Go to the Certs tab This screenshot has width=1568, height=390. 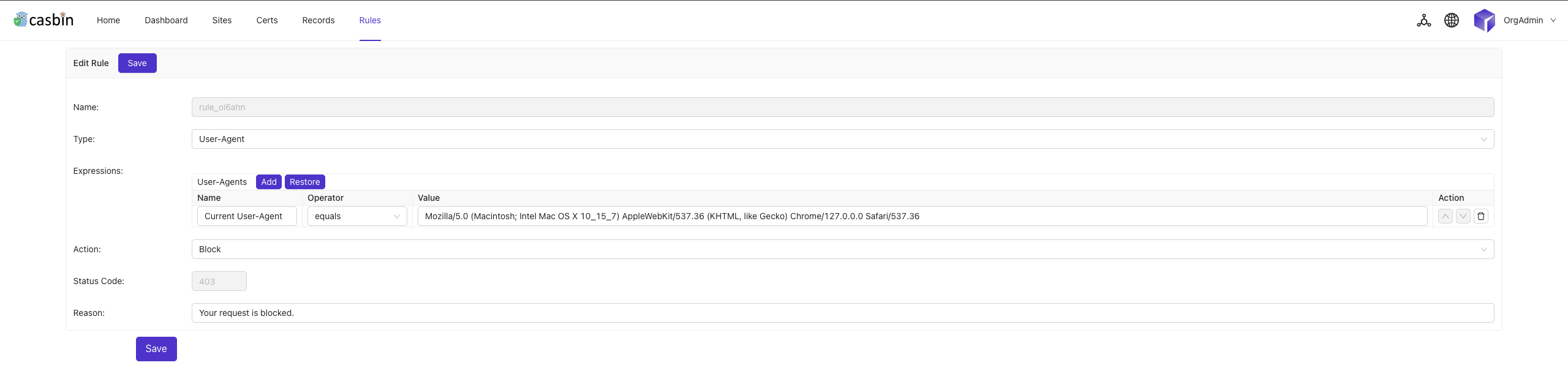click(266, 20)
